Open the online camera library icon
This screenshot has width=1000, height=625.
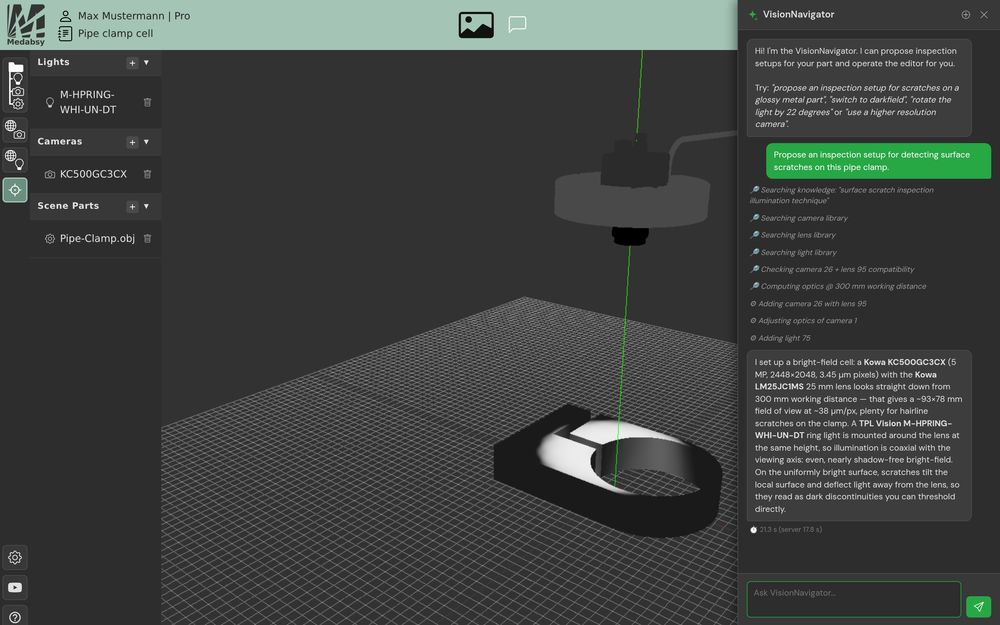(15, 129)
